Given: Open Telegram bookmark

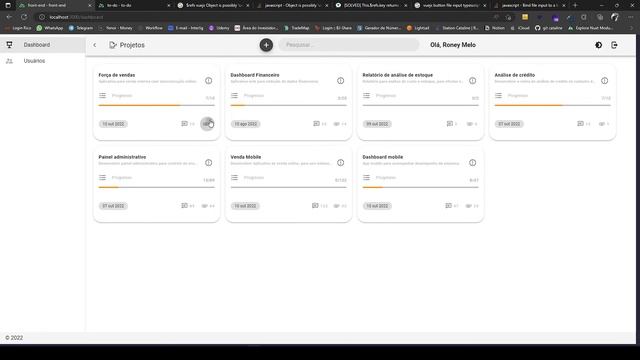Looking at the screenshot, I should coord(81,28).
